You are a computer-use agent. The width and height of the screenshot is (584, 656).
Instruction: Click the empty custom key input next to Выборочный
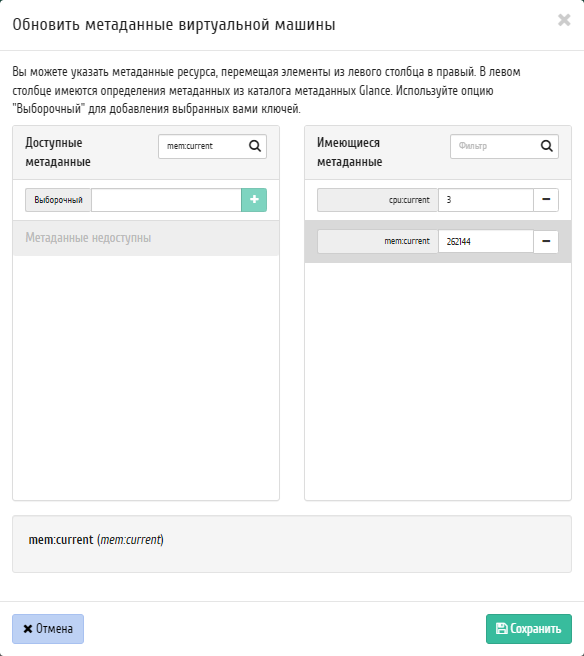(x=166, y=200)
